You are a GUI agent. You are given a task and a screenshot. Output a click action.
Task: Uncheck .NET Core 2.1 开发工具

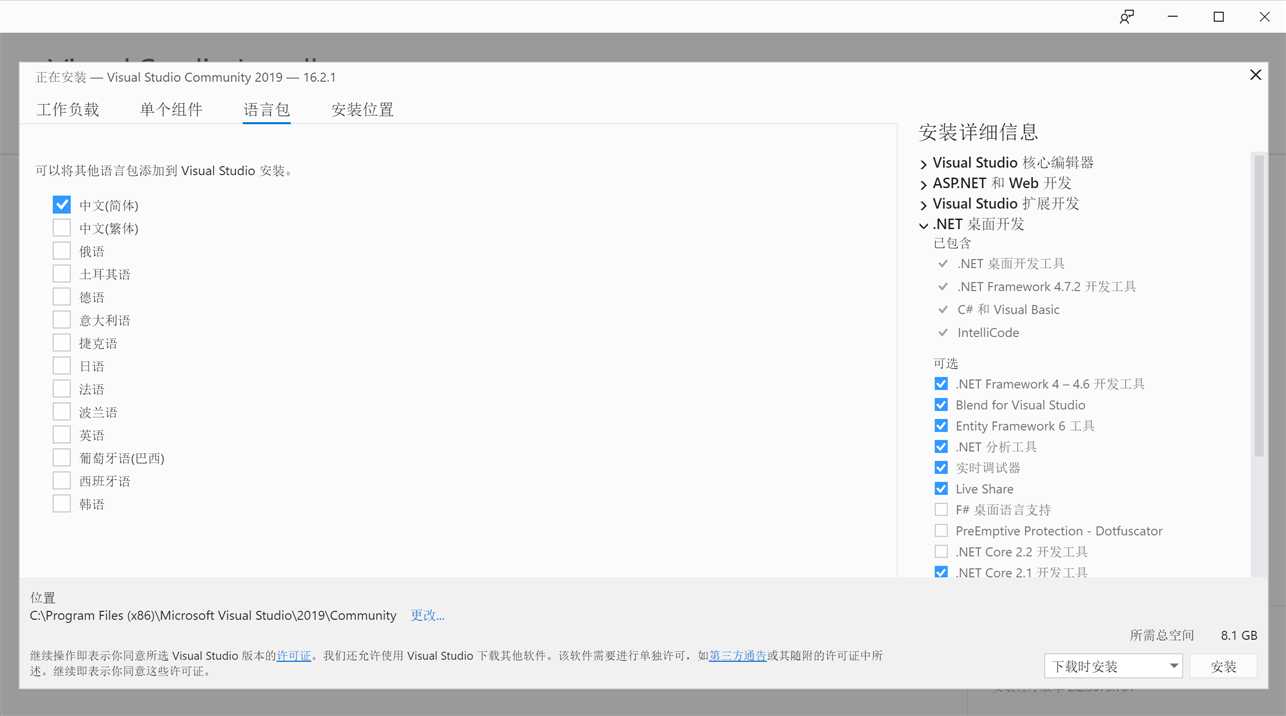pos(941,572)
